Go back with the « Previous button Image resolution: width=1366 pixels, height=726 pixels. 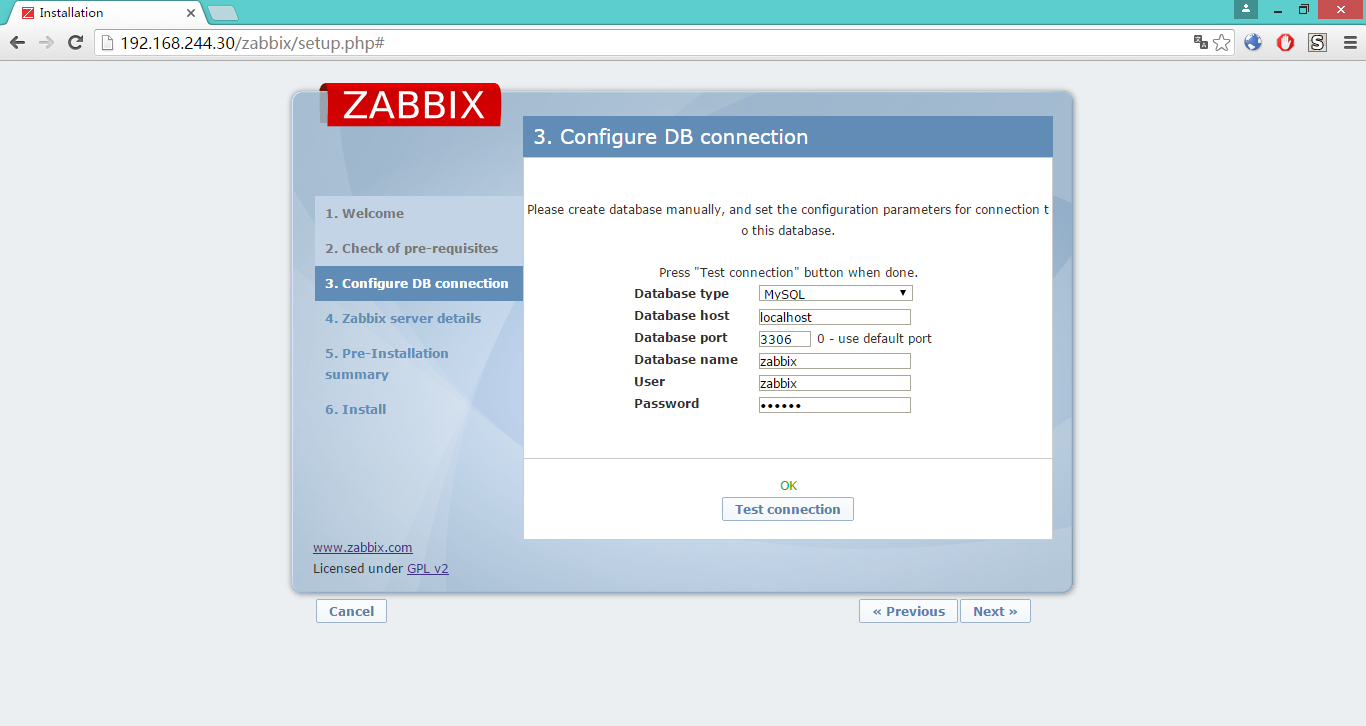(x=908, y=611)
